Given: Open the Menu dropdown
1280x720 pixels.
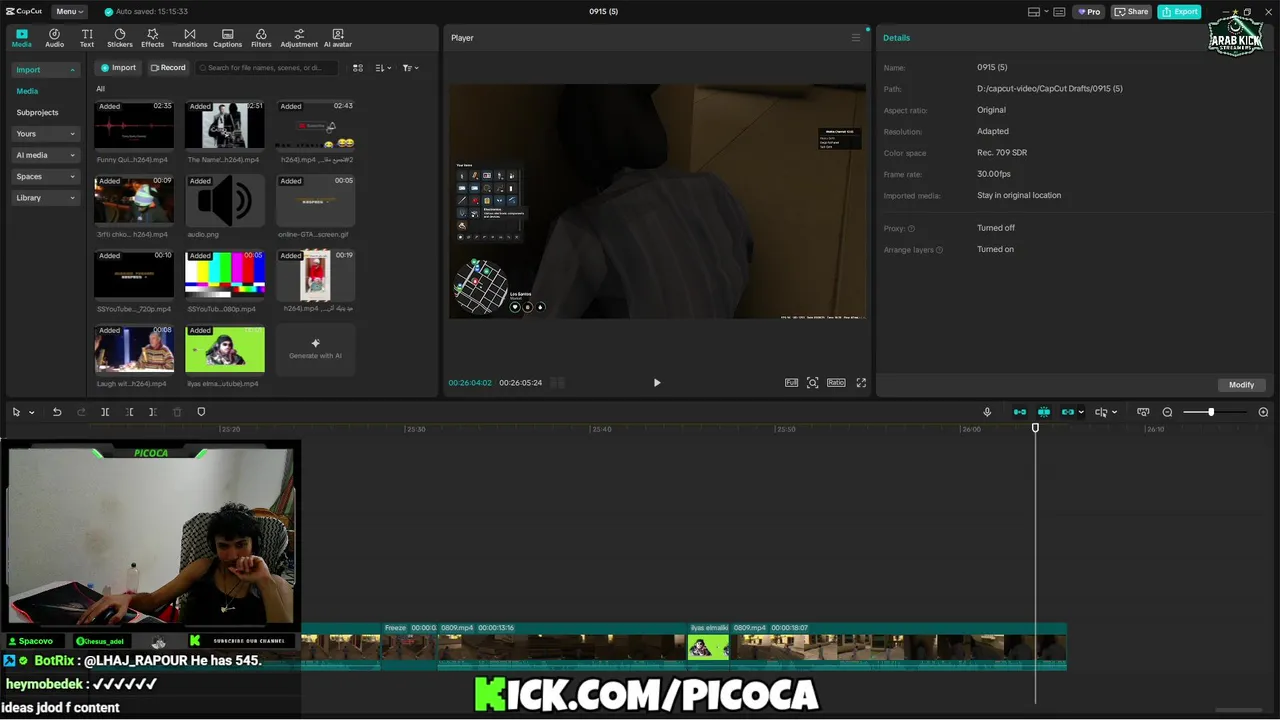Looking at the screenshot, I should point(68,12).
